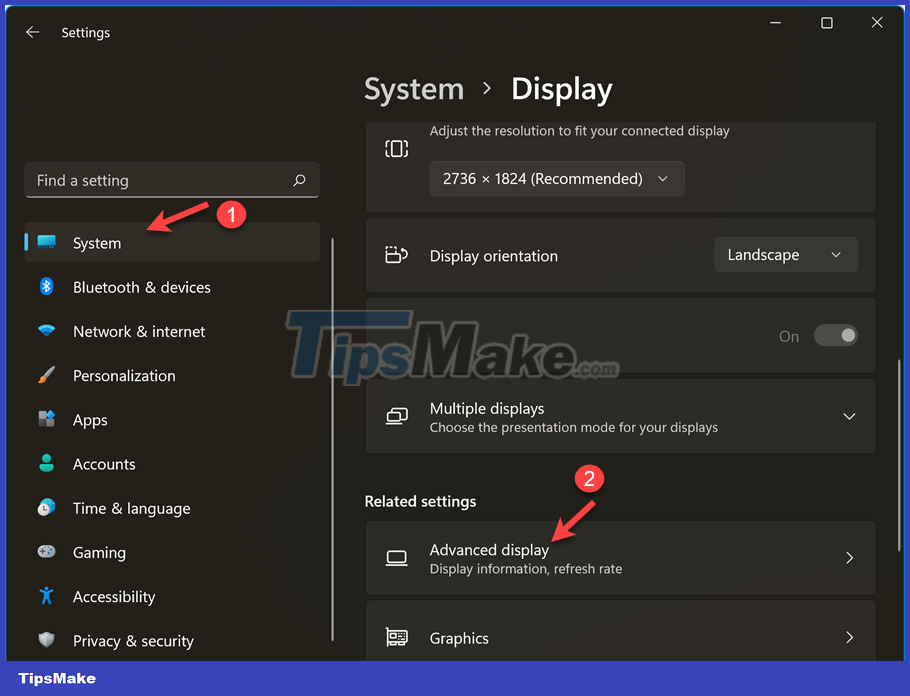Open the Apps settings icon
The image size is (910, 696).
[x=47, y=419]
